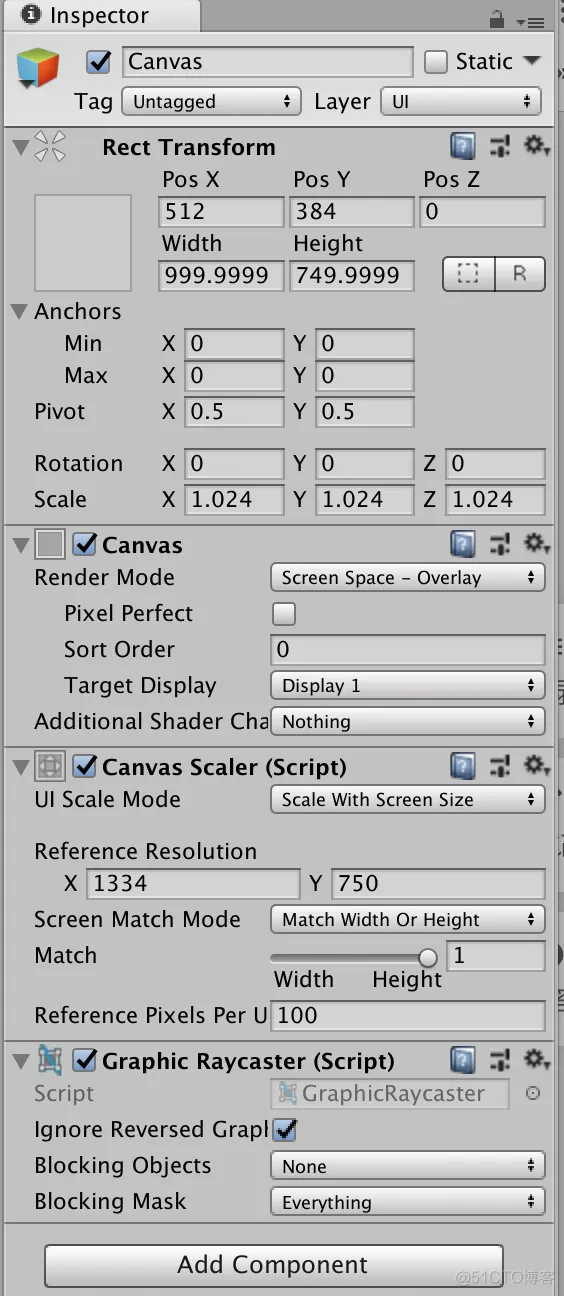Uncheck Ignore Reversed Graphics checkbox

(x=286, y=1129)
